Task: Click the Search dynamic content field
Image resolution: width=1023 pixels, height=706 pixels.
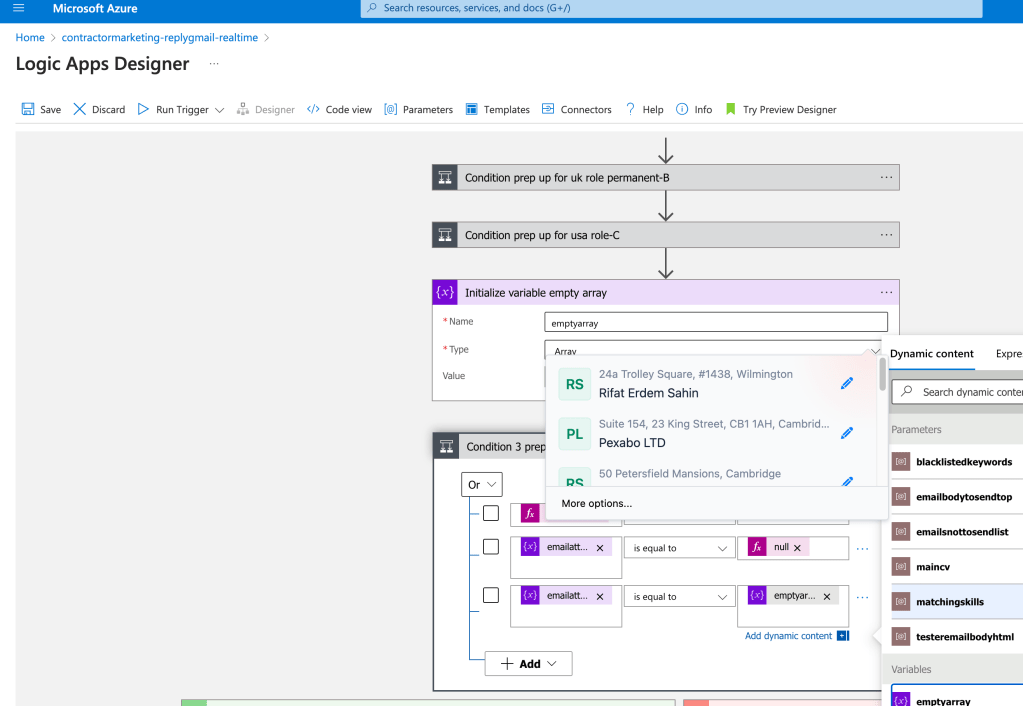Action: (958, 391)
